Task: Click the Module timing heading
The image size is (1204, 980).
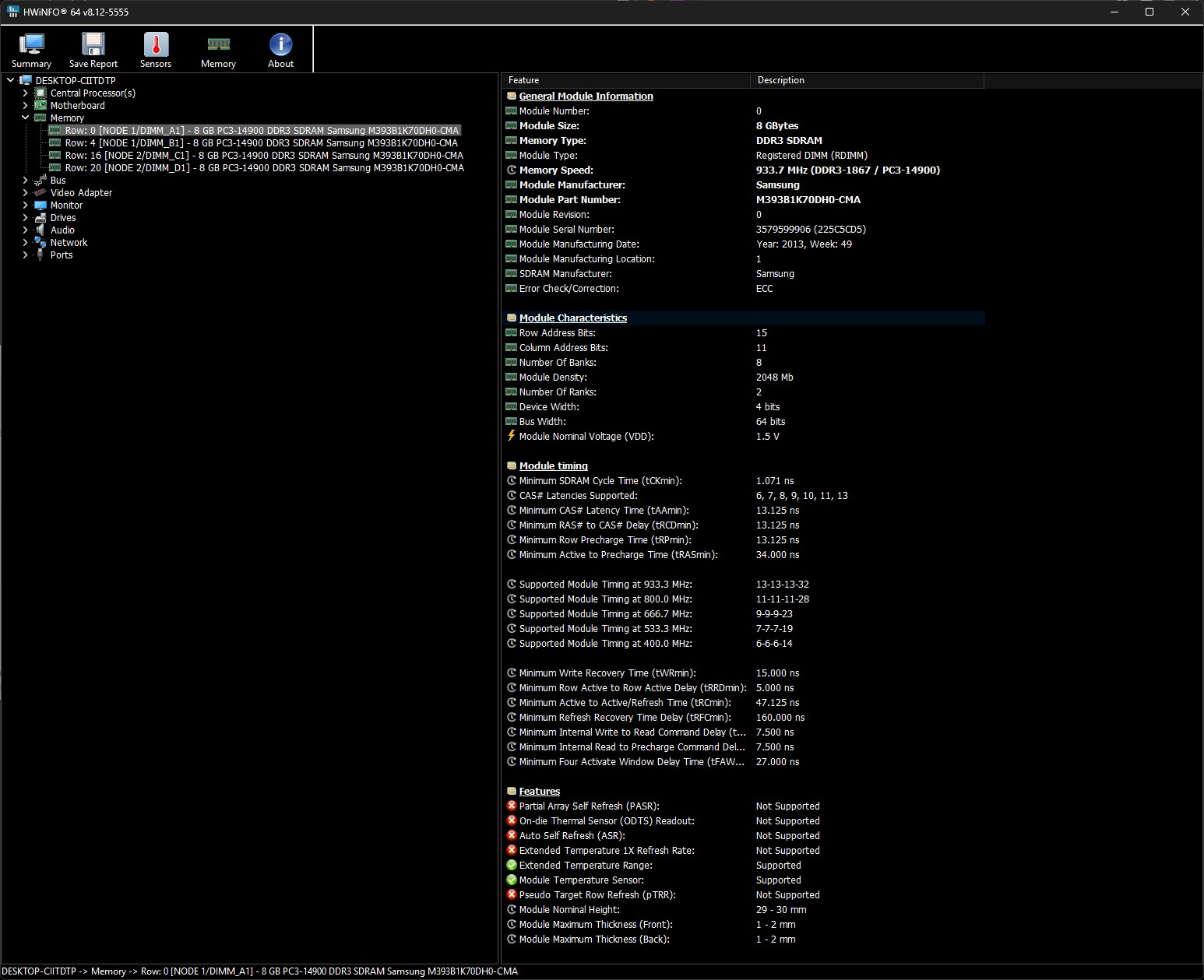Action: (x=553, y=465)
